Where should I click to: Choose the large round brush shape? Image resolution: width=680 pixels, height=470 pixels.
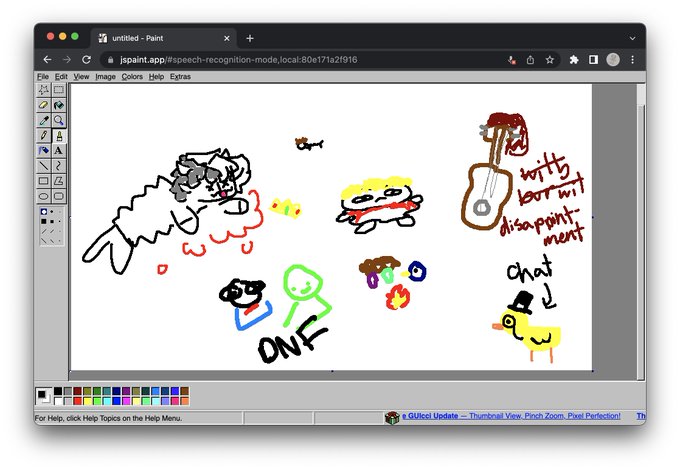(44, 212)
